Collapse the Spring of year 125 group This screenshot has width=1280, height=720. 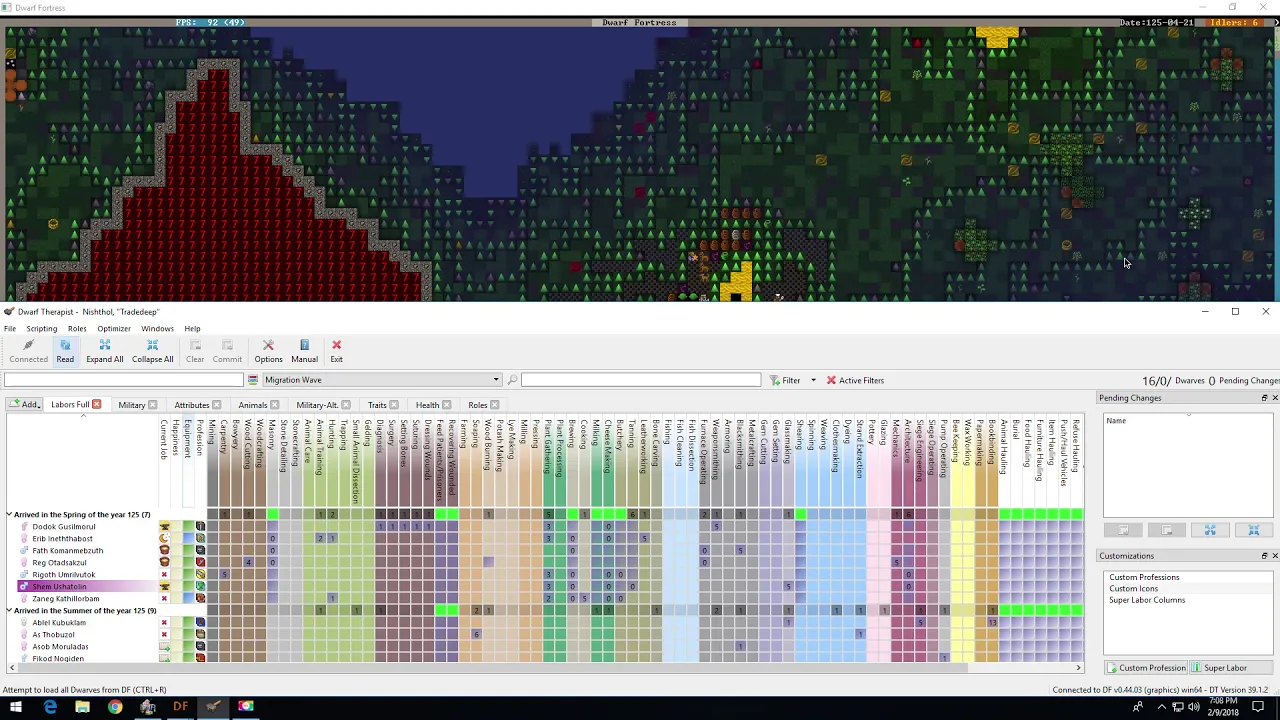coord(9,515)
